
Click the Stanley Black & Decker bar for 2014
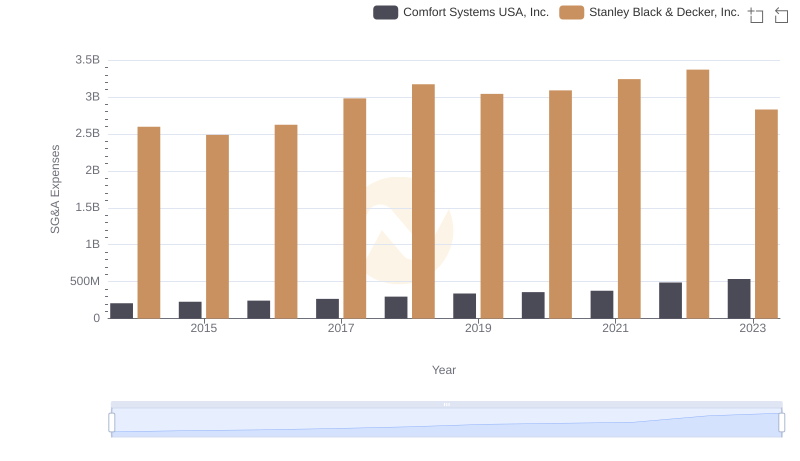pos(148,222)
